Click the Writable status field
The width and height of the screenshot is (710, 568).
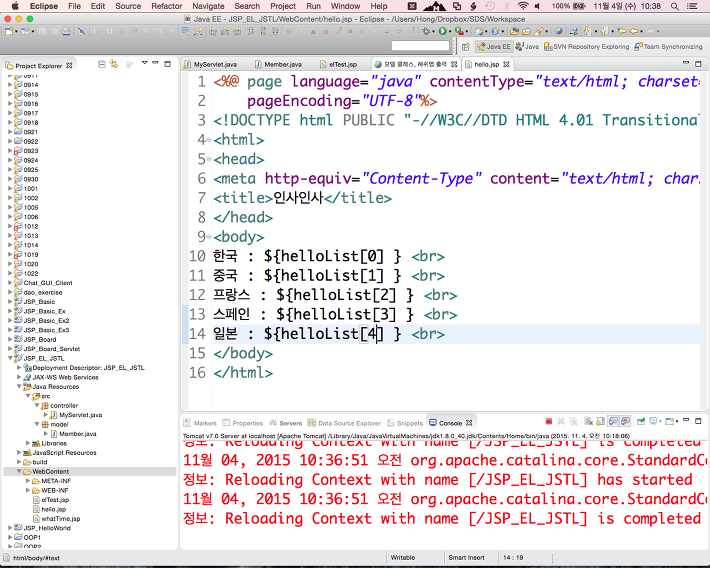tap(403, 558)
